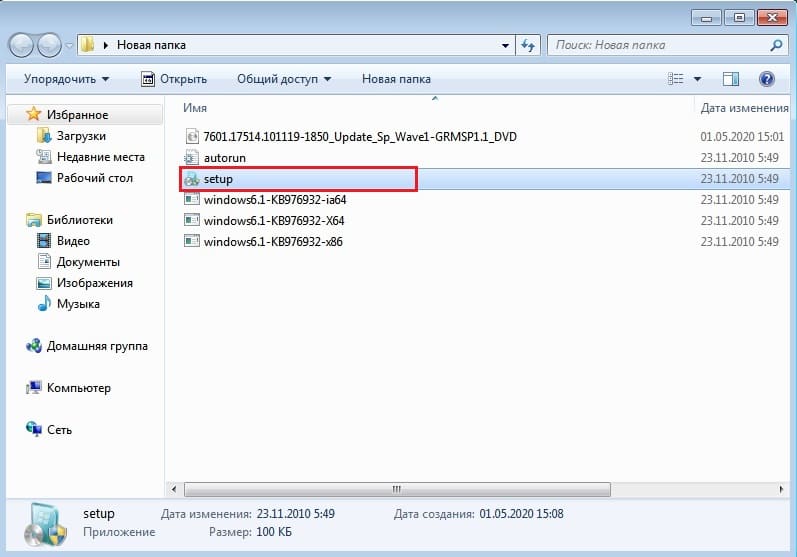Click the horizontal scrollbar left arrow

point(174,489)
